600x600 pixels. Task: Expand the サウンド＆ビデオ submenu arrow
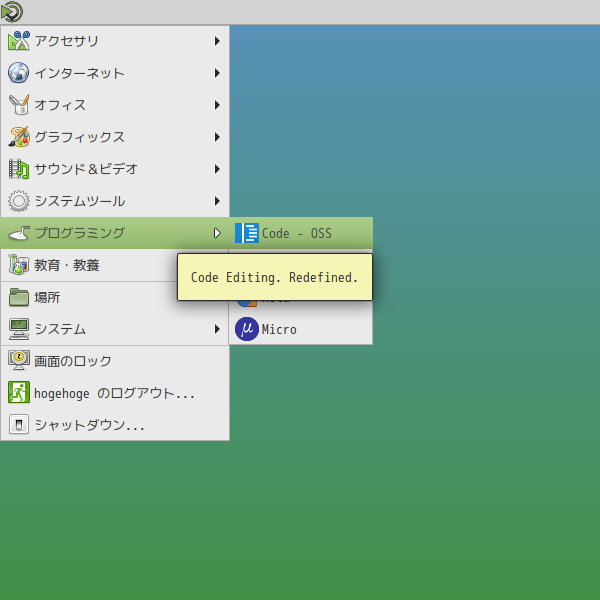coord(217,169)
